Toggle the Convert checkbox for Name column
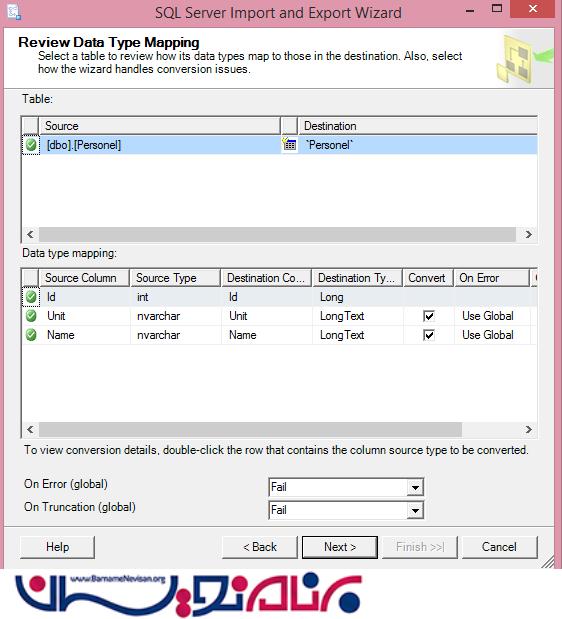The width and height of the screenshot is (562, 619). (429, 335)
